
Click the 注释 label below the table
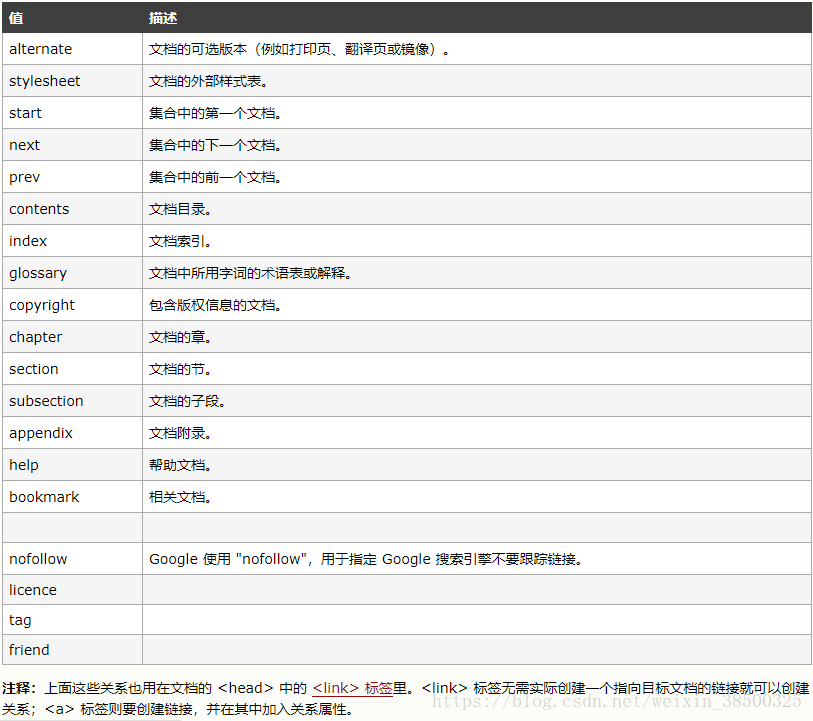coord(19,688)
